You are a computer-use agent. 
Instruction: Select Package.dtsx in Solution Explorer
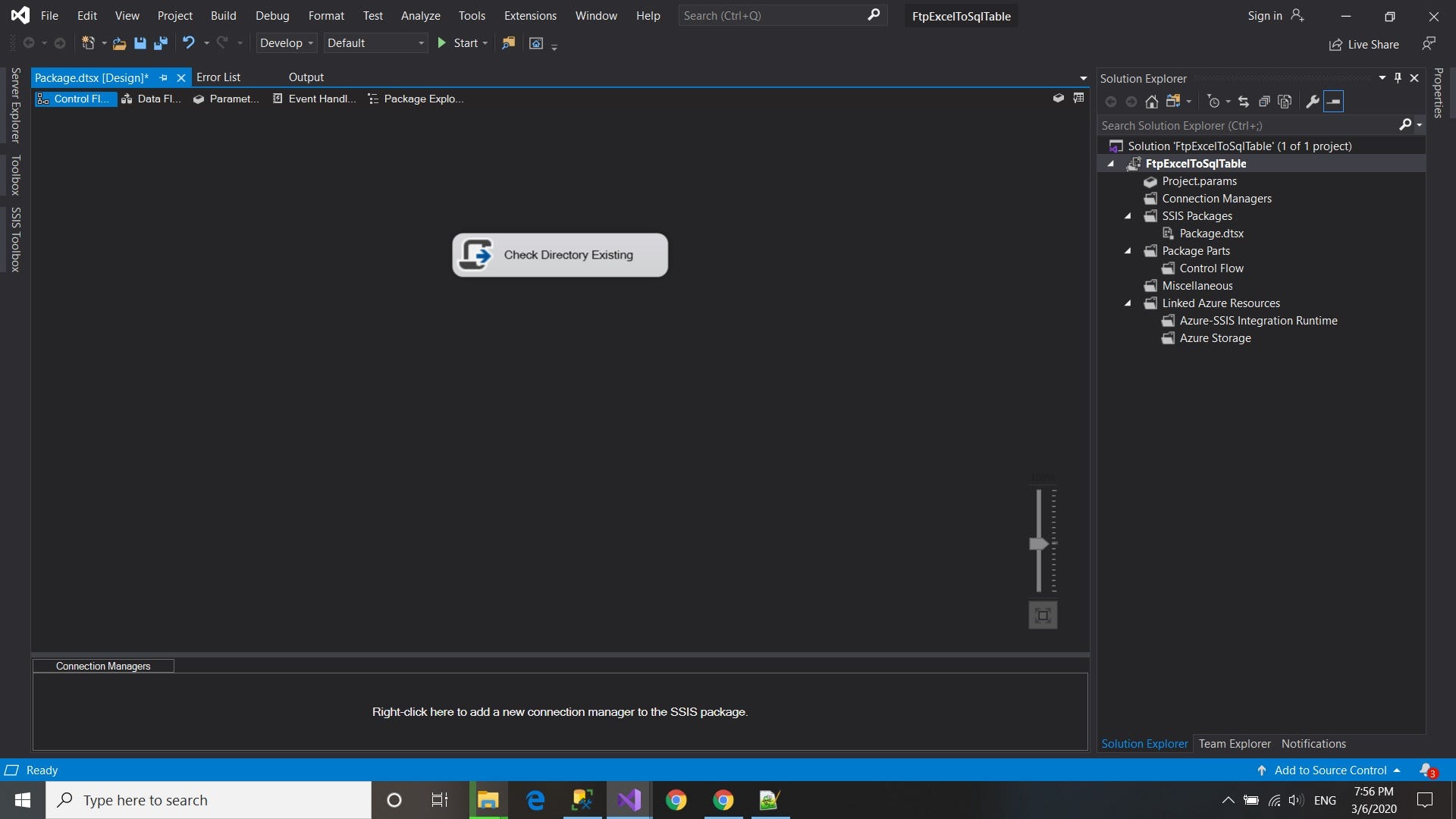point(1211,234)
